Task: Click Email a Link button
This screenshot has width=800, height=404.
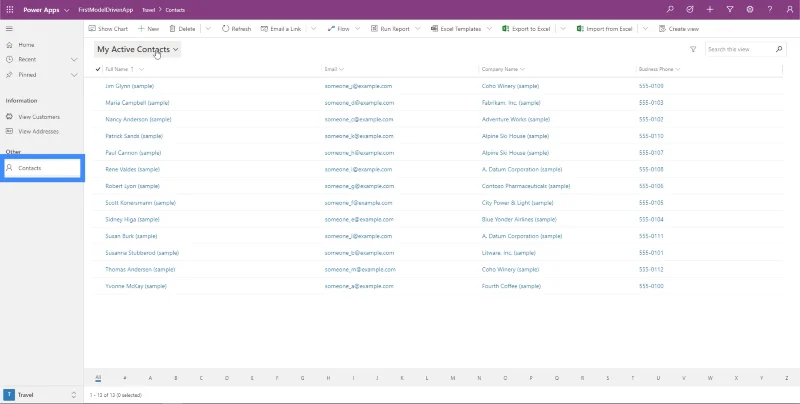Action: click(281, 29)
